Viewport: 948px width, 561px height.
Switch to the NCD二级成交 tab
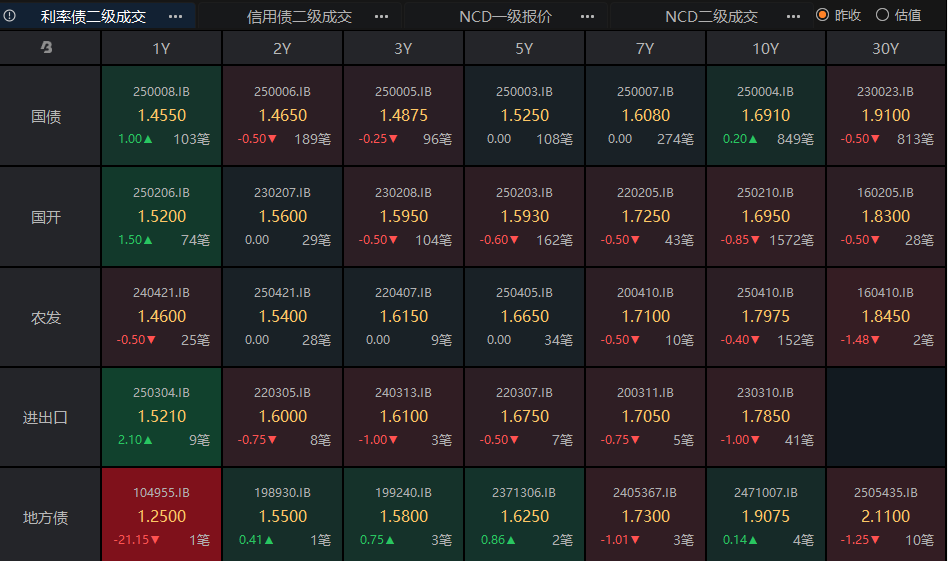point(712,16)
